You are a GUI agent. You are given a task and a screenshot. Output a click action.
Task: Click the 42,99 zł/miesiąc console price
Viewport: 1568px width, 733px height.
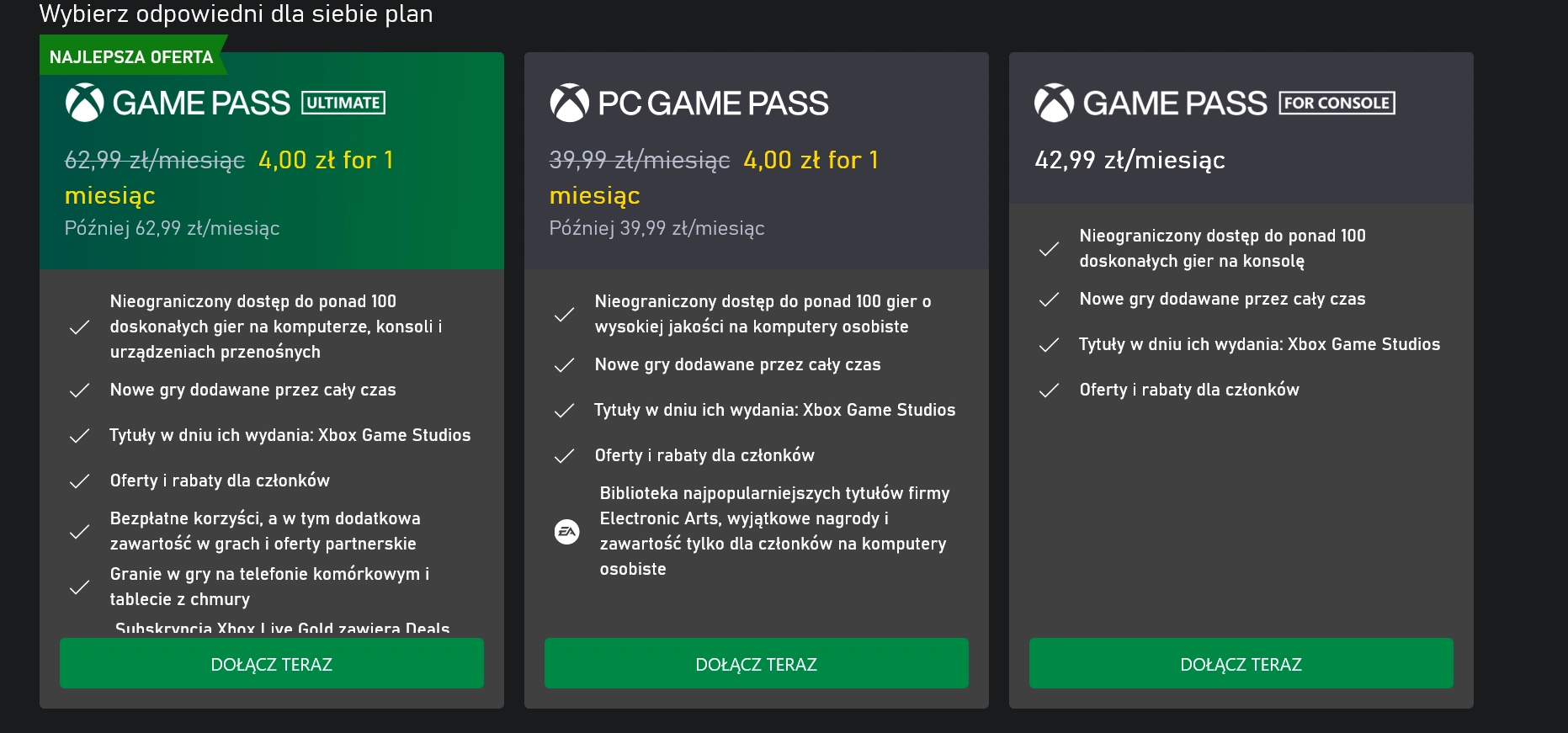coord(1129,160)
